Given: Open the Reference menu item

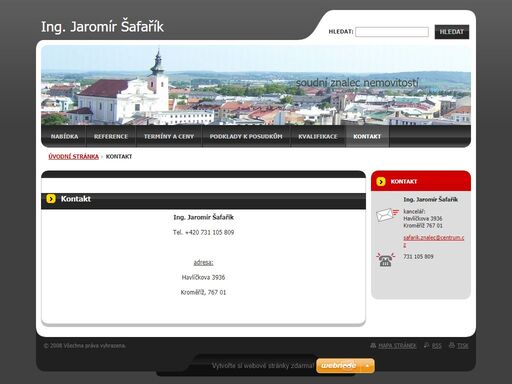Looking at the screenshot, I should (x=111, y=136).
